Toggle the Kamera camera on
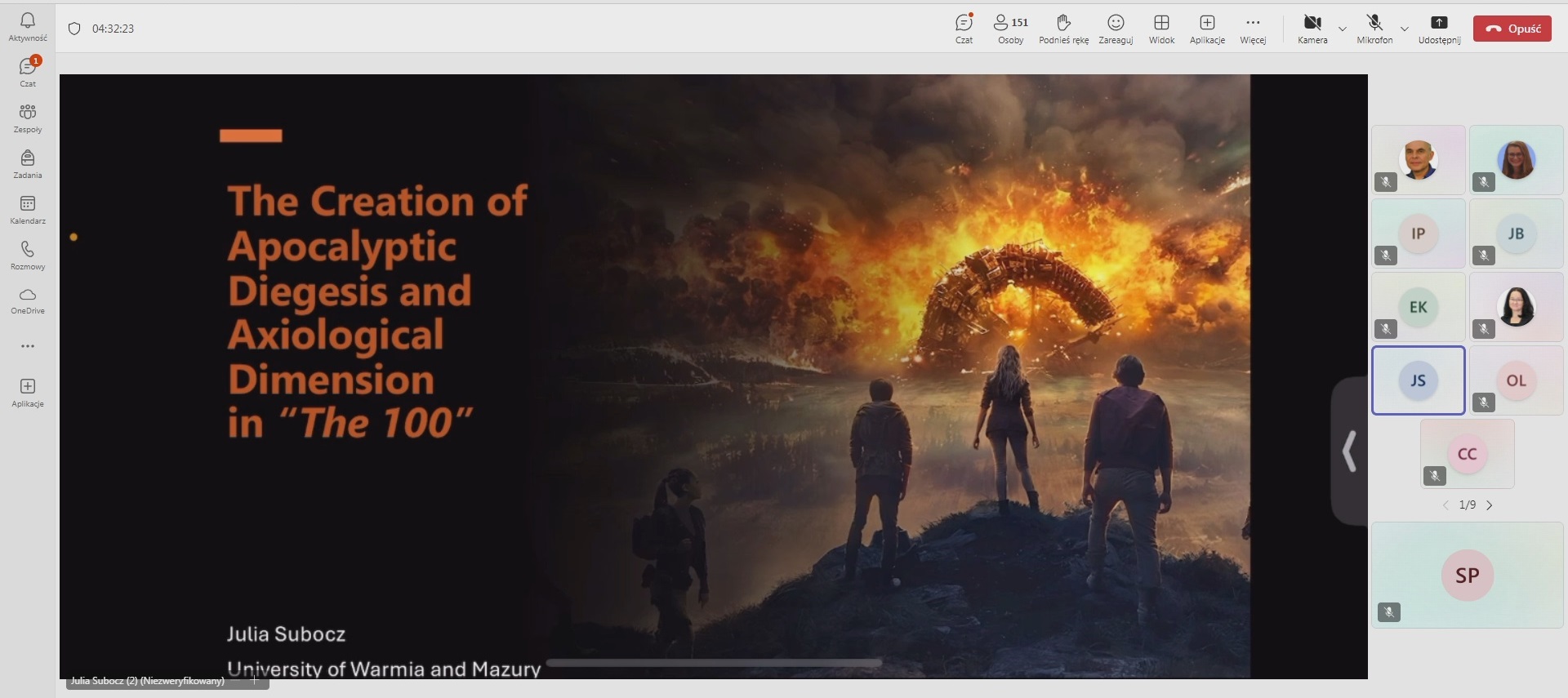The image size is (1568, 698). 1312,29
